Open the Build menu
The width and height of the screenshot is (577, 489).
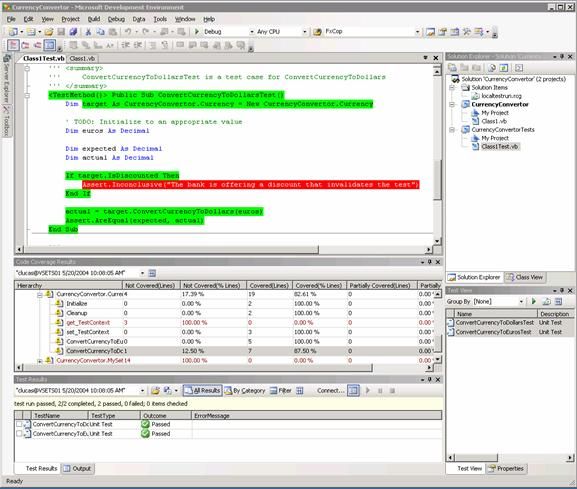coord(94,19)
